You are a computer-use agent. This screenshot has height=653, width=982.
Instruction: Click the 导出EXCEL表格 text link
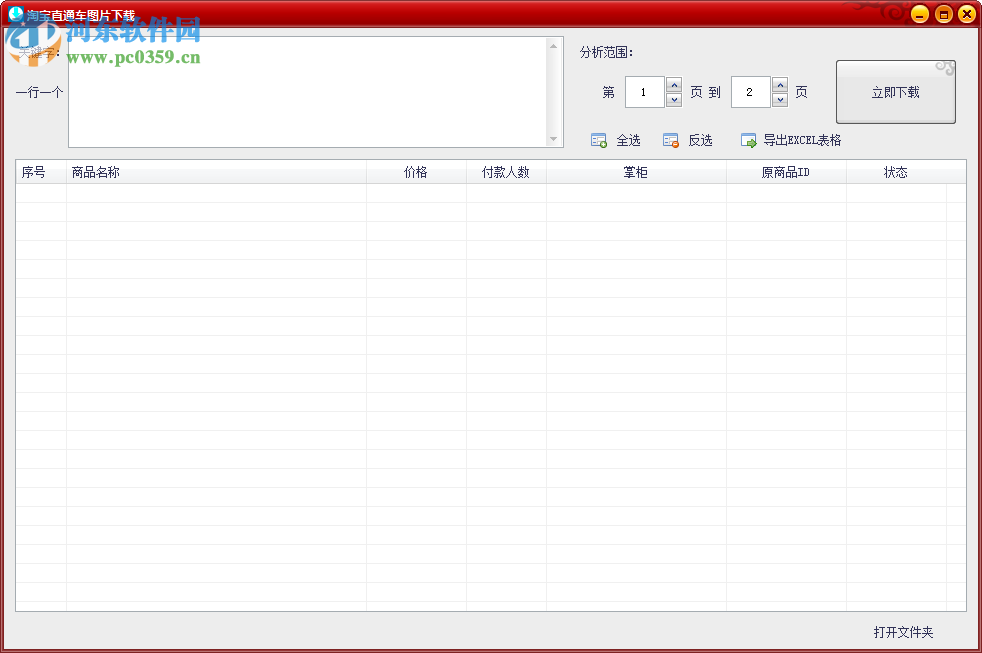point(802,140)
